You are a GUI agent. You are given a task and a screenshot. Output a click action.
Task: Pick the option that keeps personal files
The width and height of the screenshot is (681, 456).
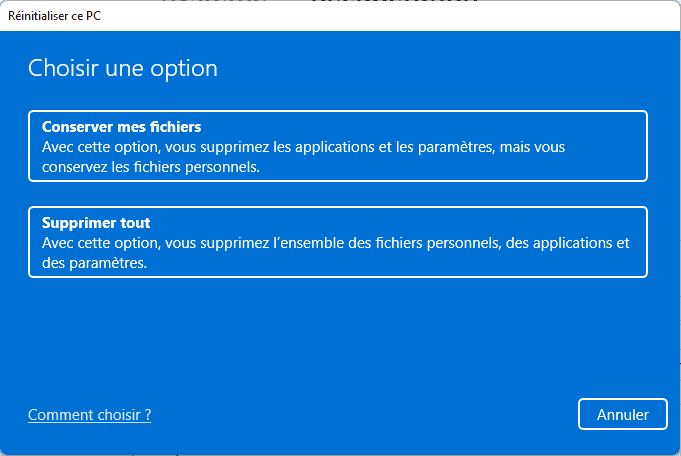(338, 146)
